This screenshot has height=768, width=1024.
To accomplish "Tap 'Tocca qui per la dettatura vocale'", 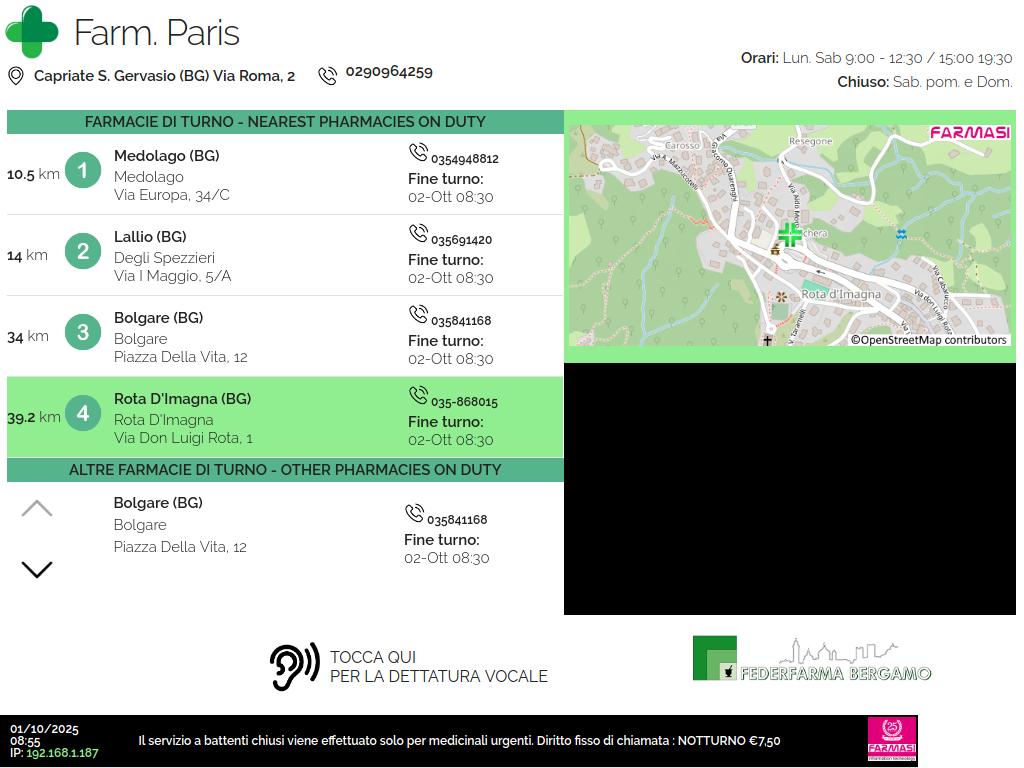I will (438, 667).
